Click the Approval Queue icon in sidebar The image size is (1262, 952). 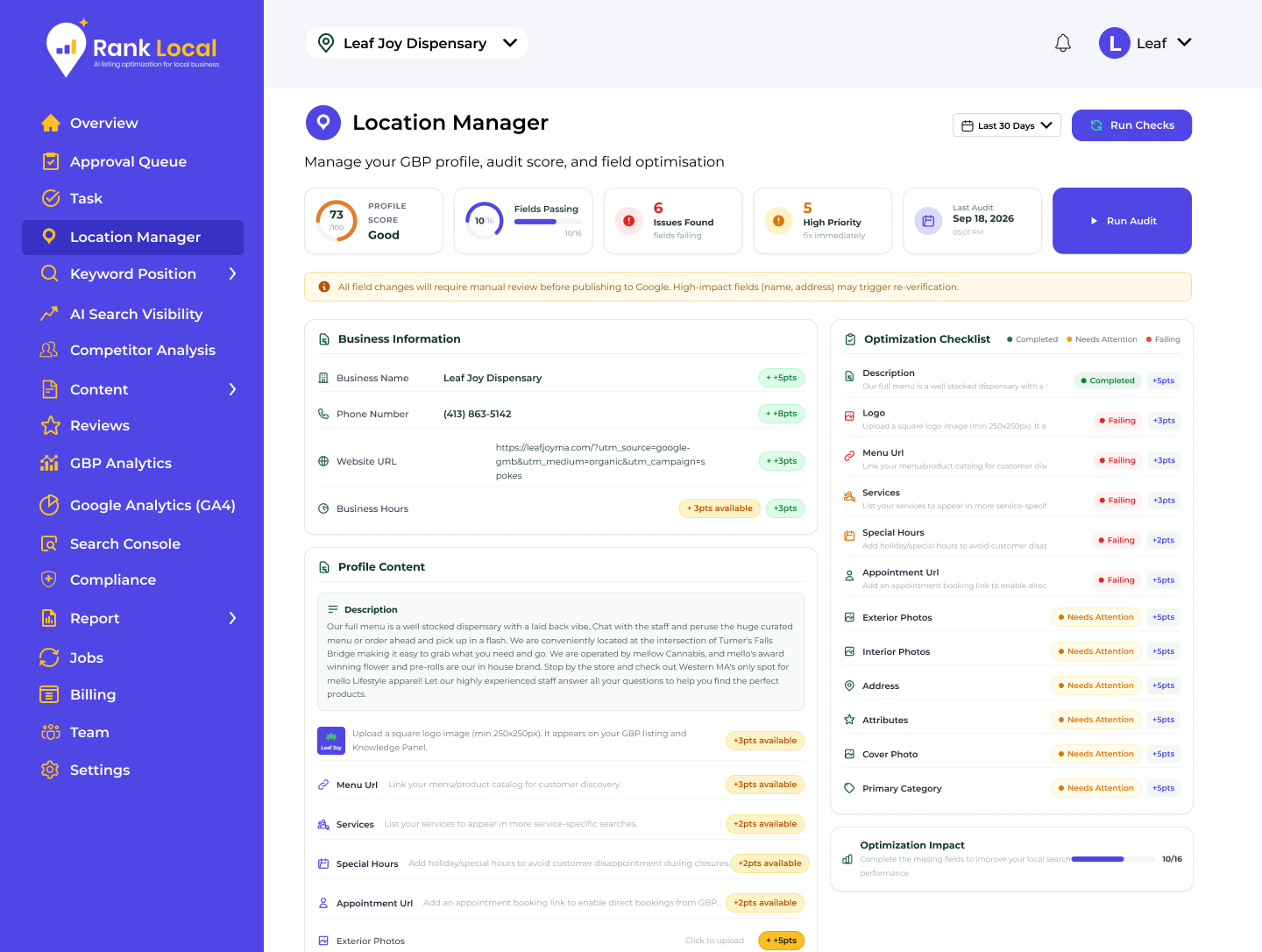(51, 161)
